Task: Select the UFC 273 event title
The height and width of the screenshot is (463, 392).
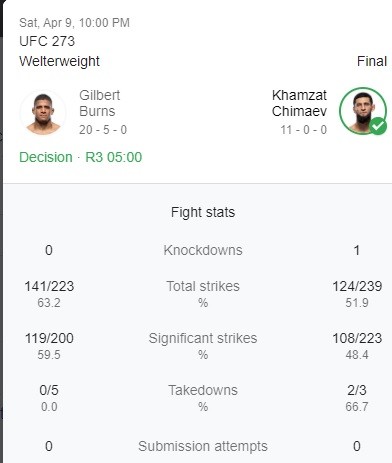Action: tap(47, 41)
